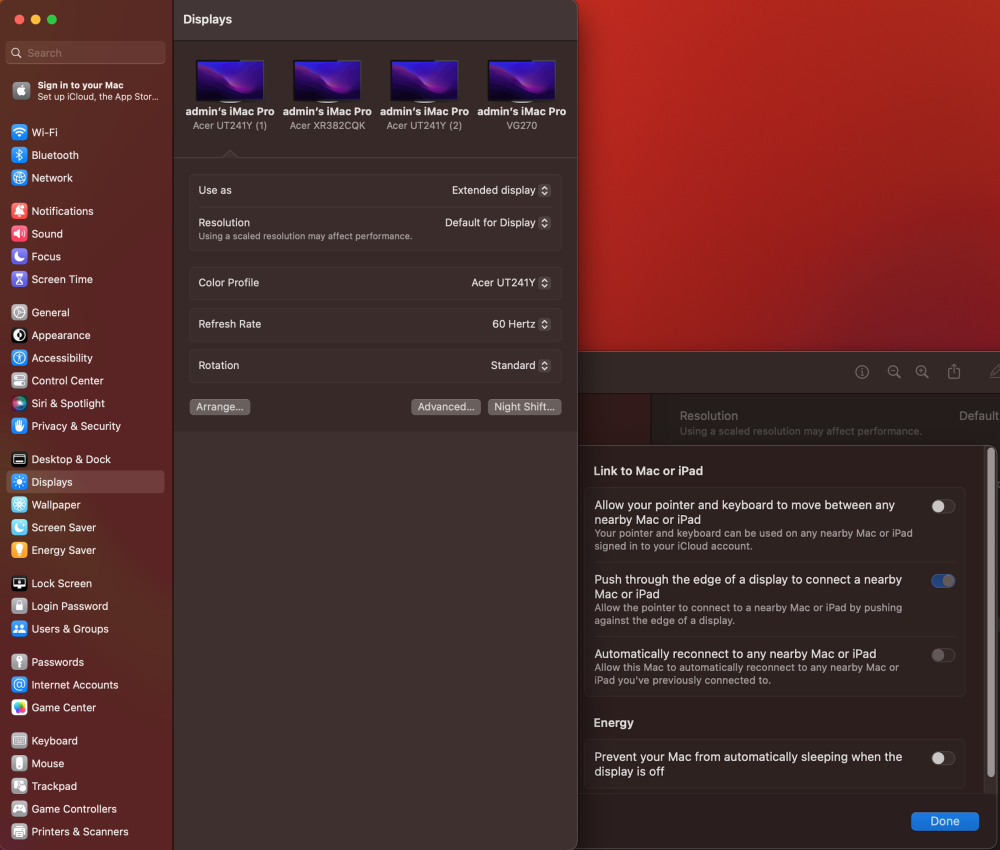The image size is (1000, 850).
Task: Open Control Center settings
Action: coord(85,381)
